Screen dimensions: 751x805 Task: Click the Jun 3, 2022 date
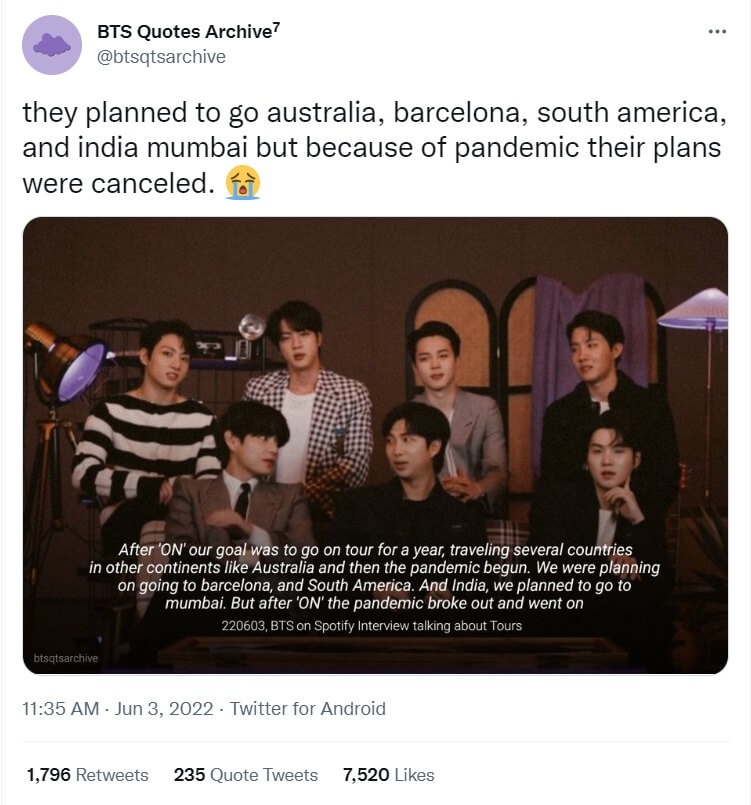(x=166, y=708)
